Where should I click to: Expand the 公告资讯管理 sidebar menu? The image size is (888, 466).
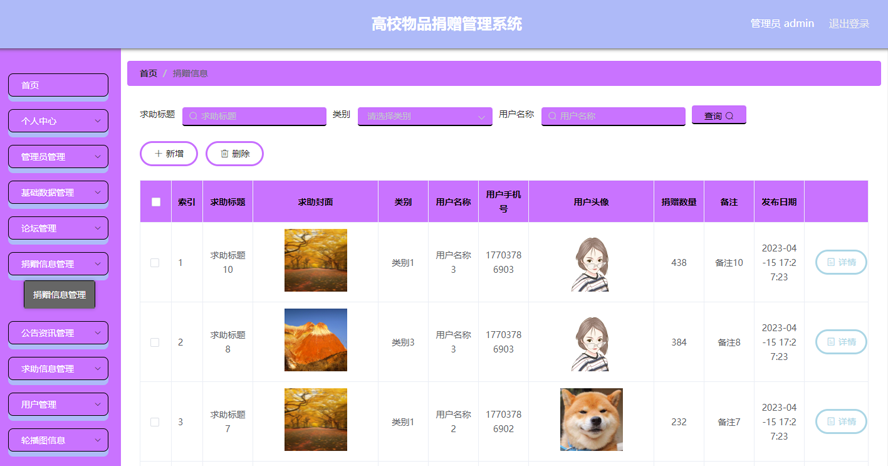pyautogui.click(x=58, y=333)
